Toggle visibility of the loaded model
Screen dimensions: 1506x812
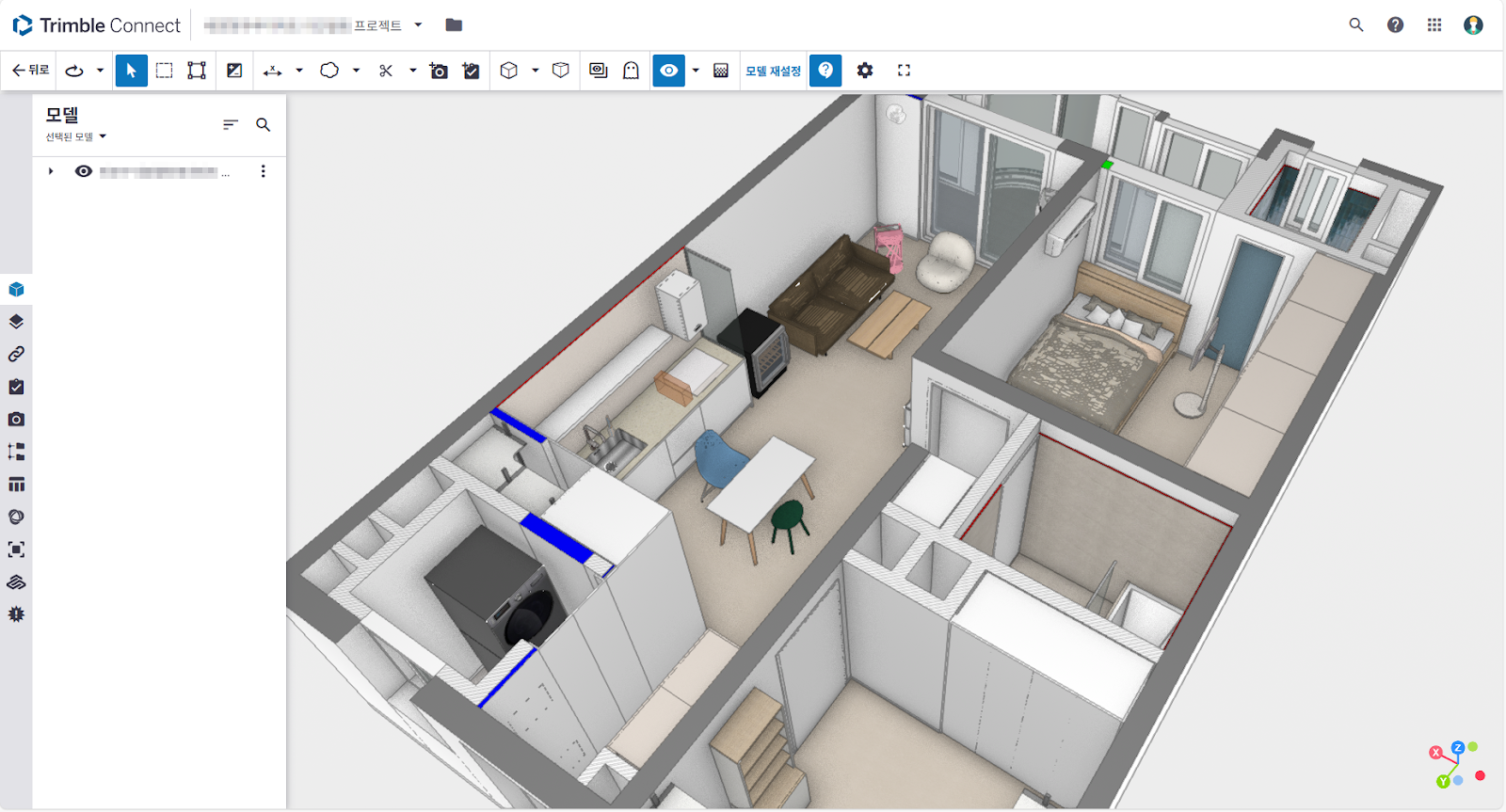tap(84, 171)
